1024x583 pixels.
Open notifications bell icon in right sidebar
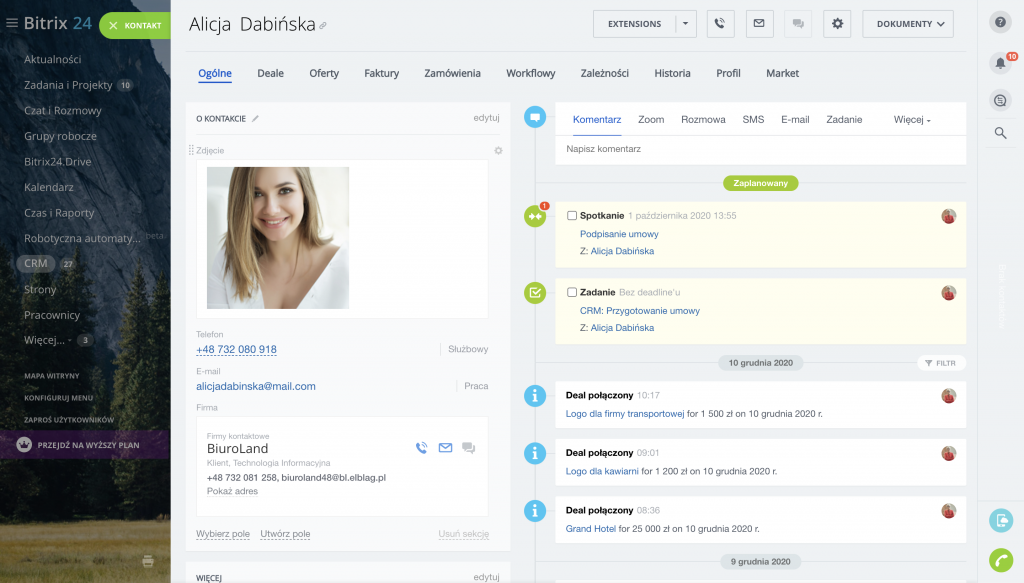click(x=1000, y=63)
